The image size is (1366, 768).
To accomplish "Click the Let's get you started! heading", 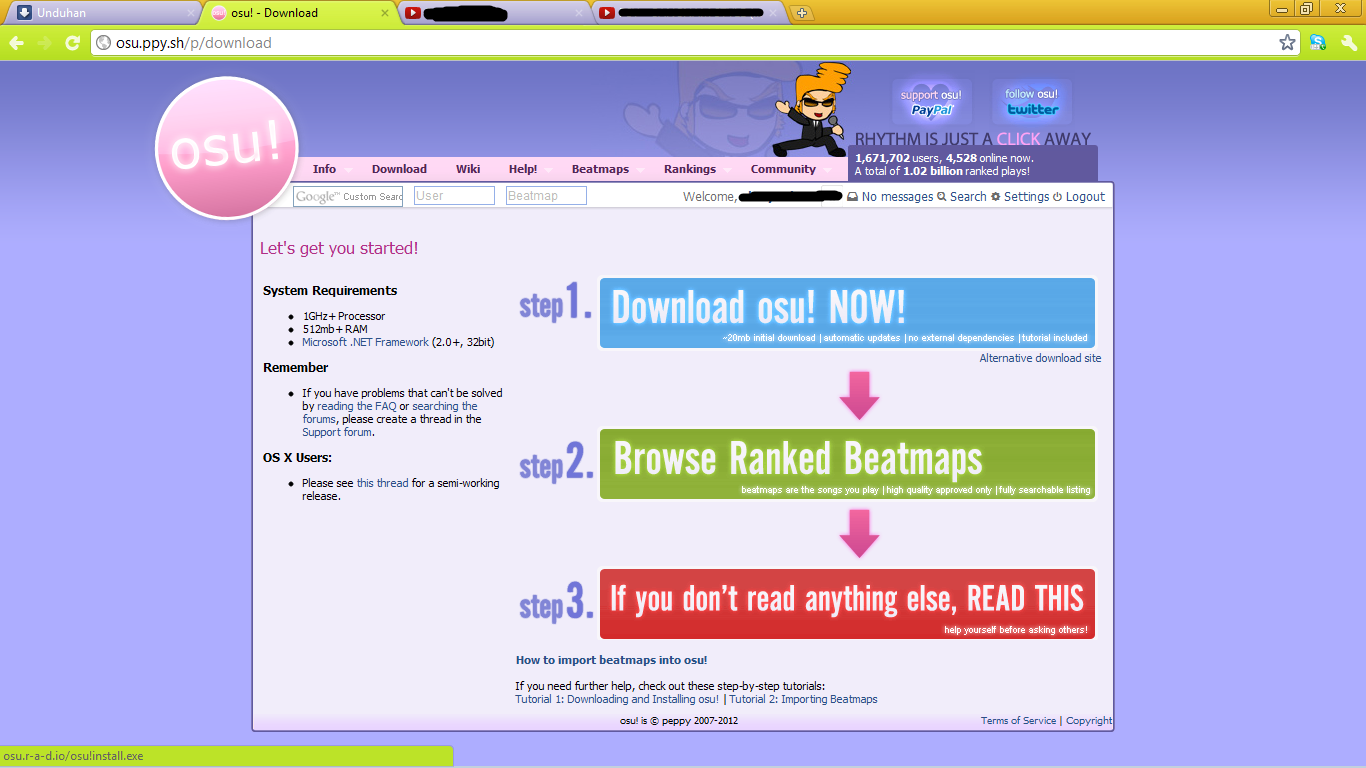I will (339, 248).
